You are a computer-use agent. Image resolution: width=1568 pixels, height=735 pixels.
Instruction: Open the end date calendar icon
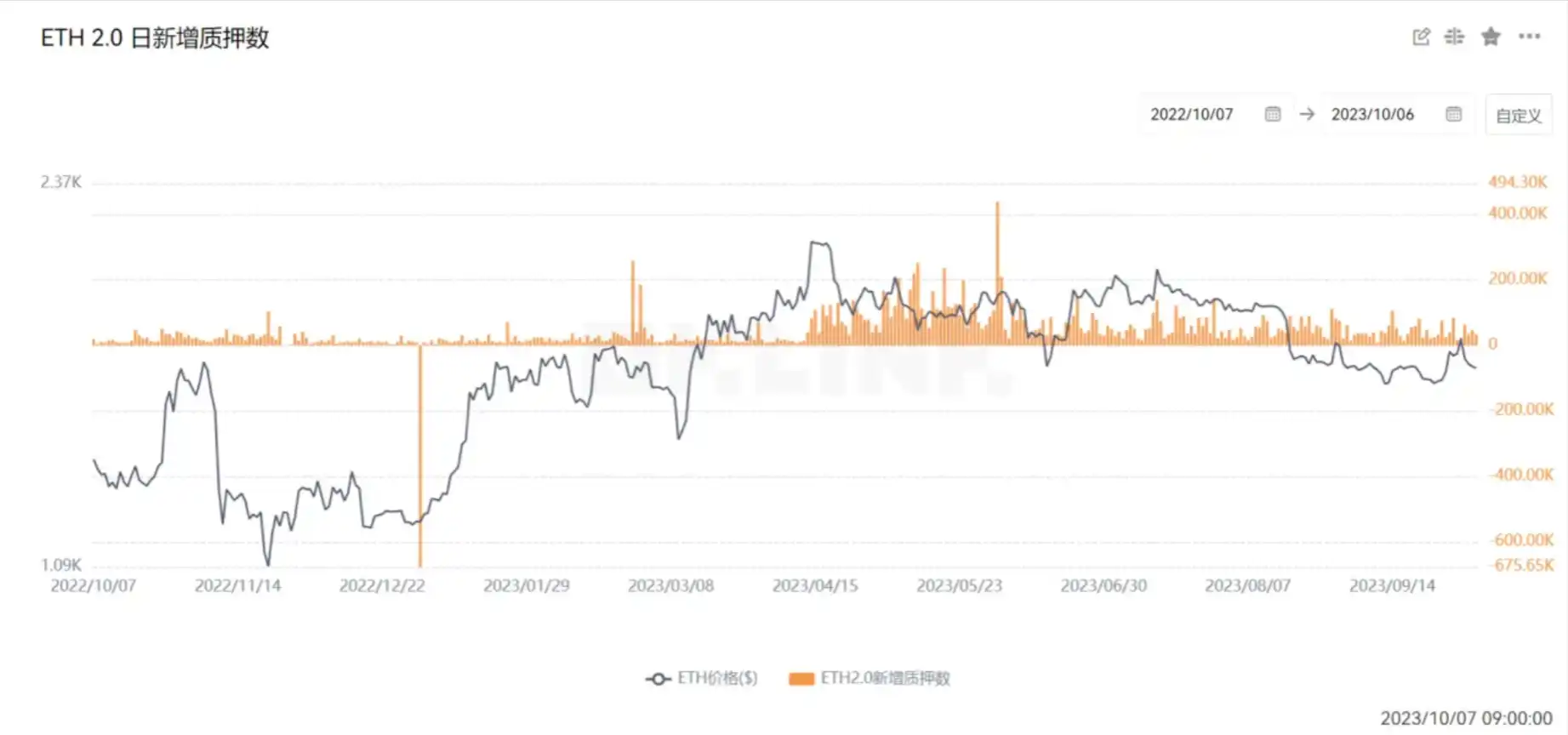point(1453,114)
